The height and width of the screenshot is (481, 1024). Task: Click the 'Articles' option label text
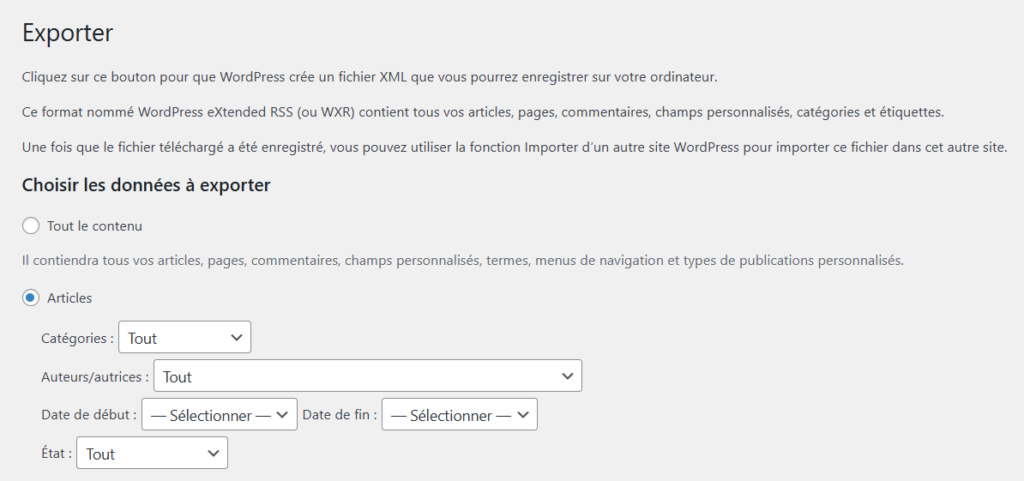click(x=70, y=298)
